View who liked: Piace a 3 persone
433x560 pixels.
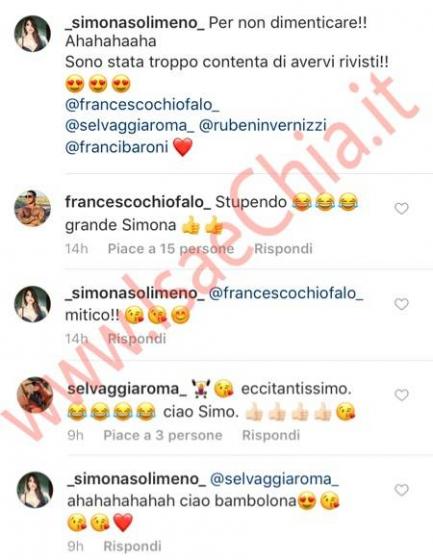[163, 435]
